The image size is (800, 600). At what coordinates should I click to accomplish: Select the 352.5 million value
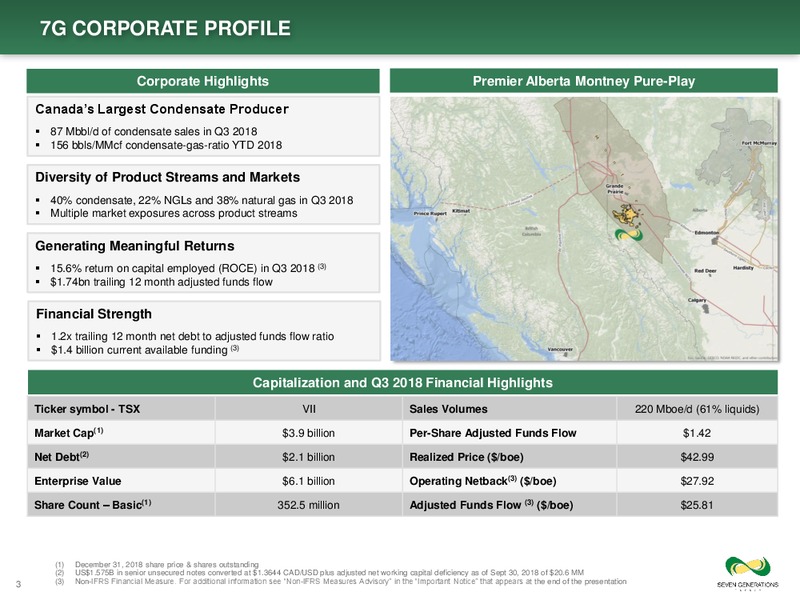(308, 505)
